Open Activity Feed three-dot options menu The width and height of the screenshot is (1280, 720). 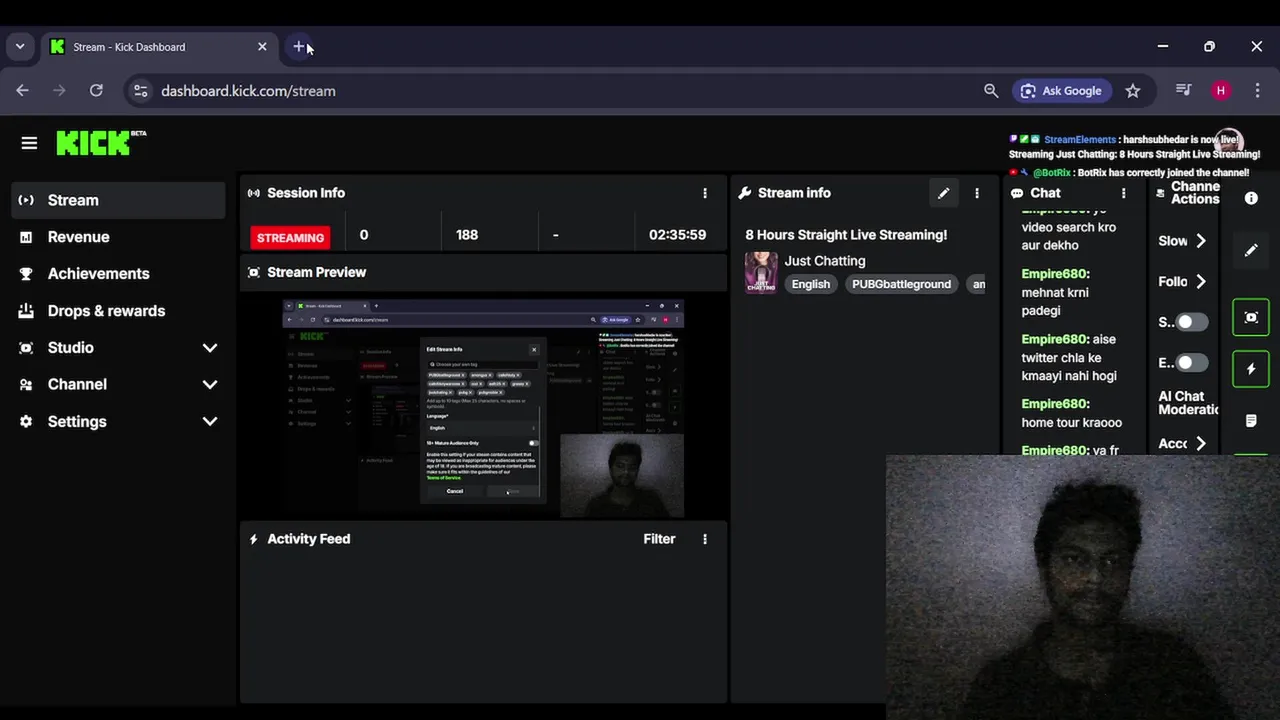coord(705,539)
